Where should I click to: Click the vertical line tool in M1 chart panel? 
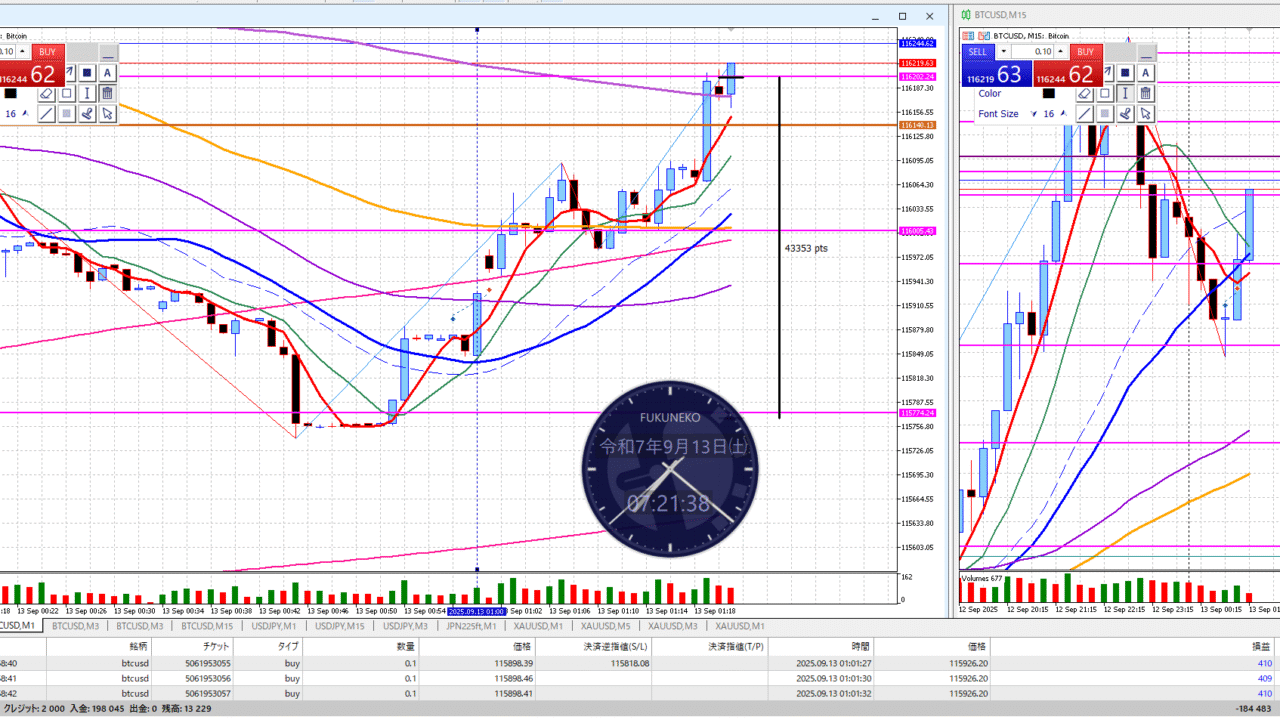coord(87,93)
